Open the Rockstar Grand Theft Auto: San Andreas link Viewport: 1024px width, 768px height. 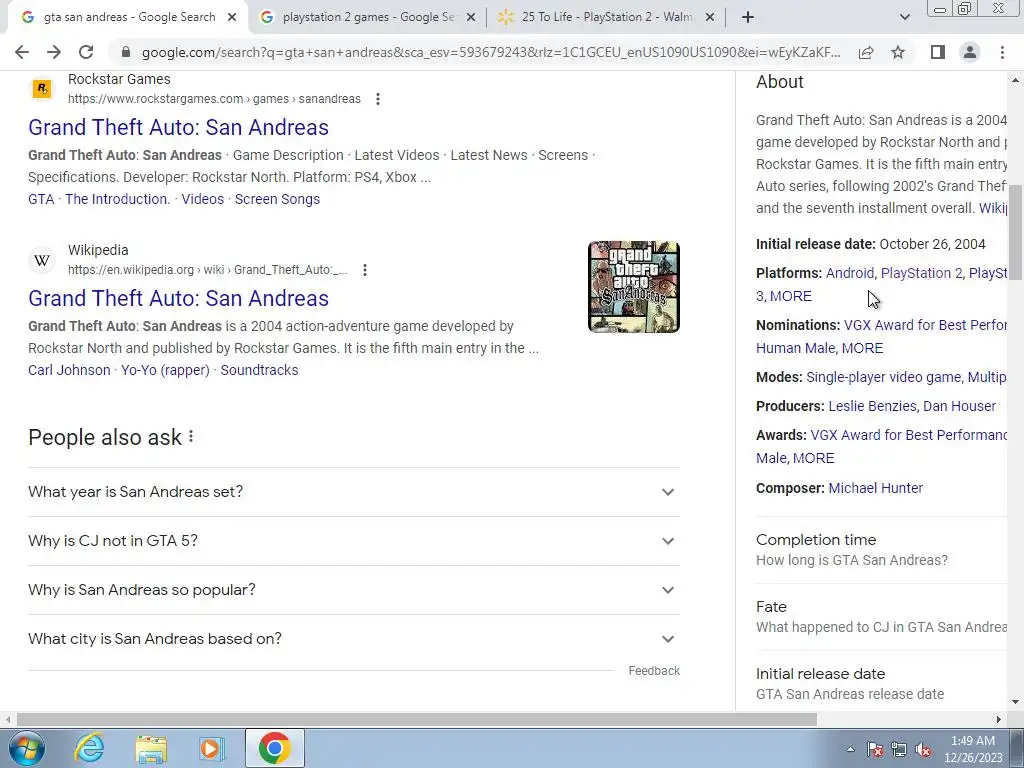[178, 127]
